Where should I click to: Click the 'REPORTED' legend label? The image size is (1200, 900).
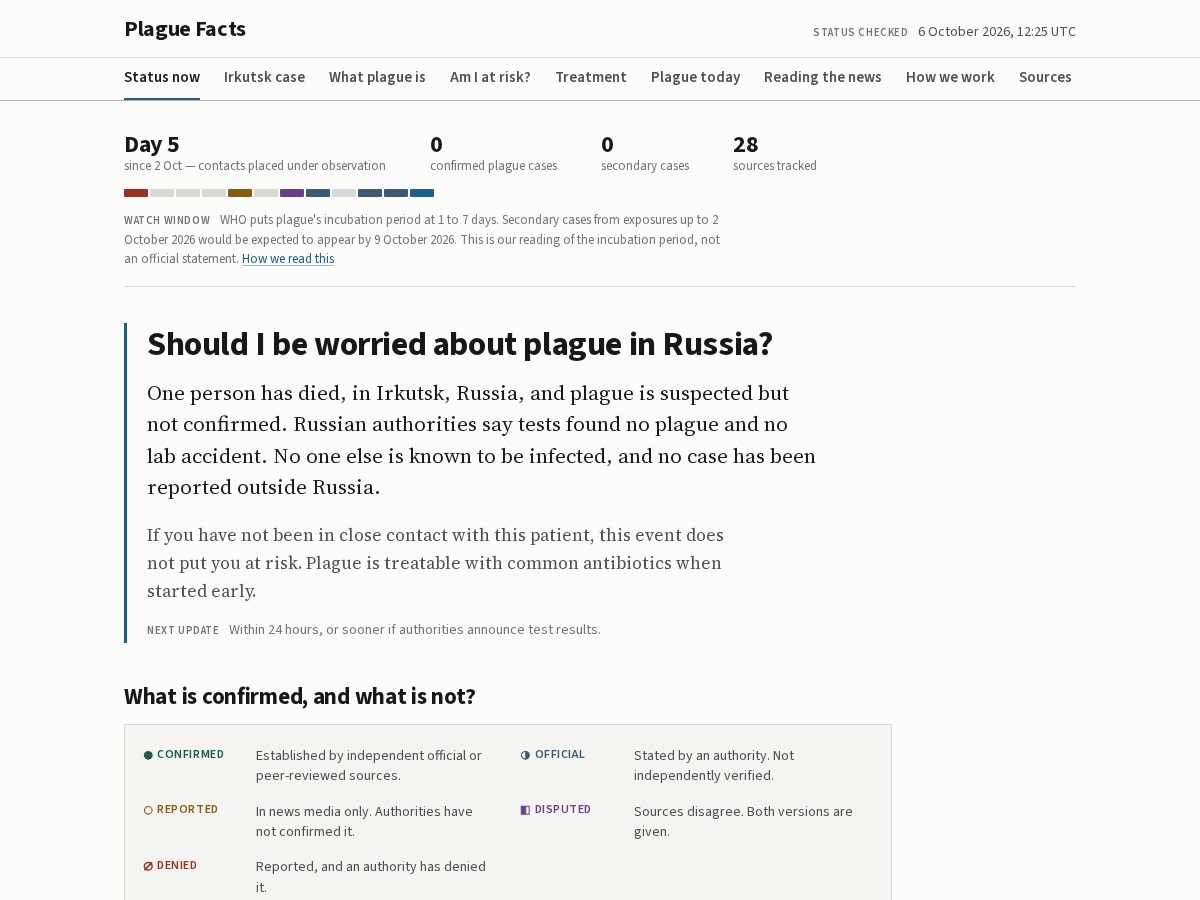tap(187, 810)
